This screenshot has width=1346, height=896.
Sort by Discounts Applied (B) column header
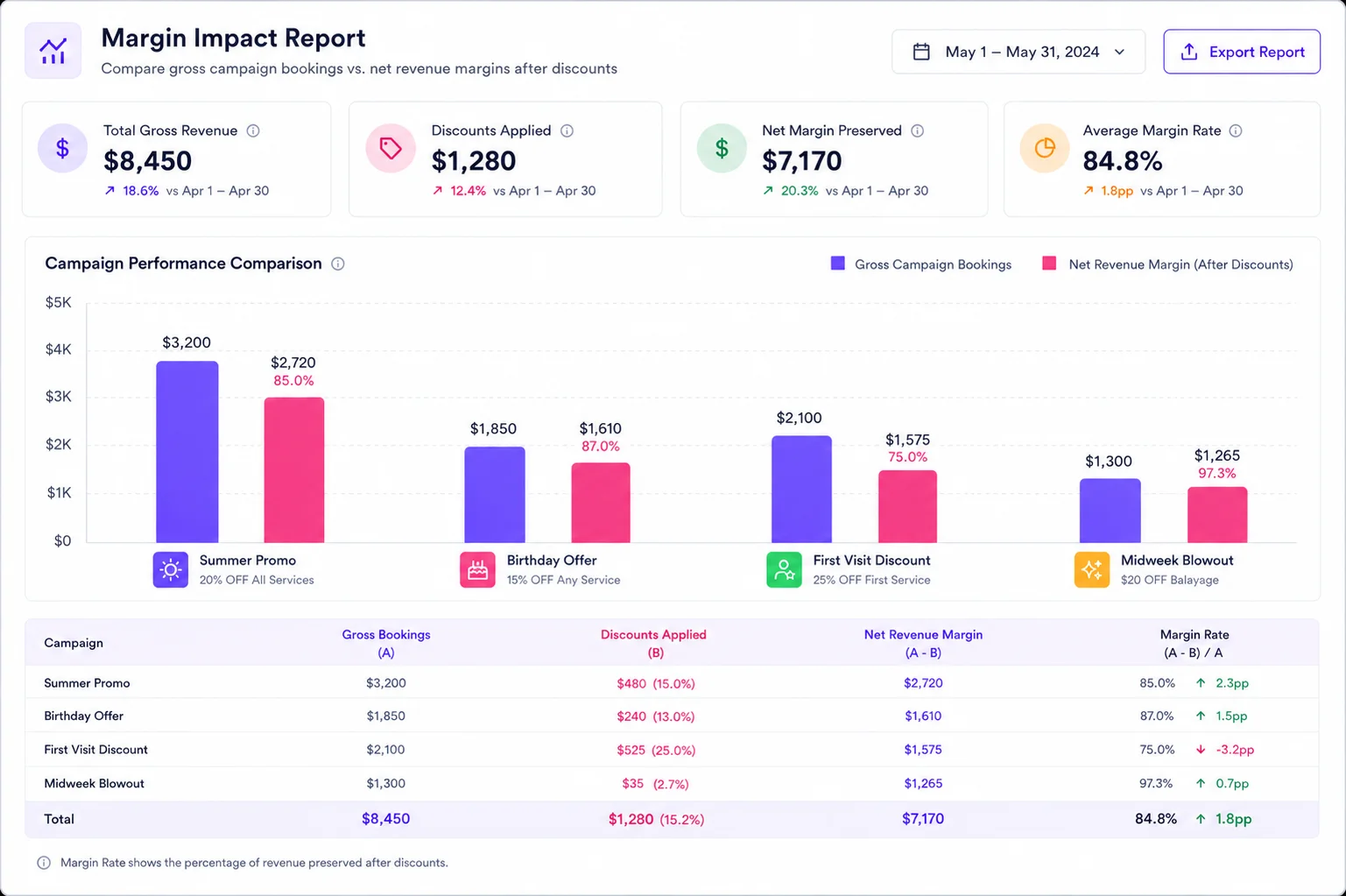pos(653,644)
